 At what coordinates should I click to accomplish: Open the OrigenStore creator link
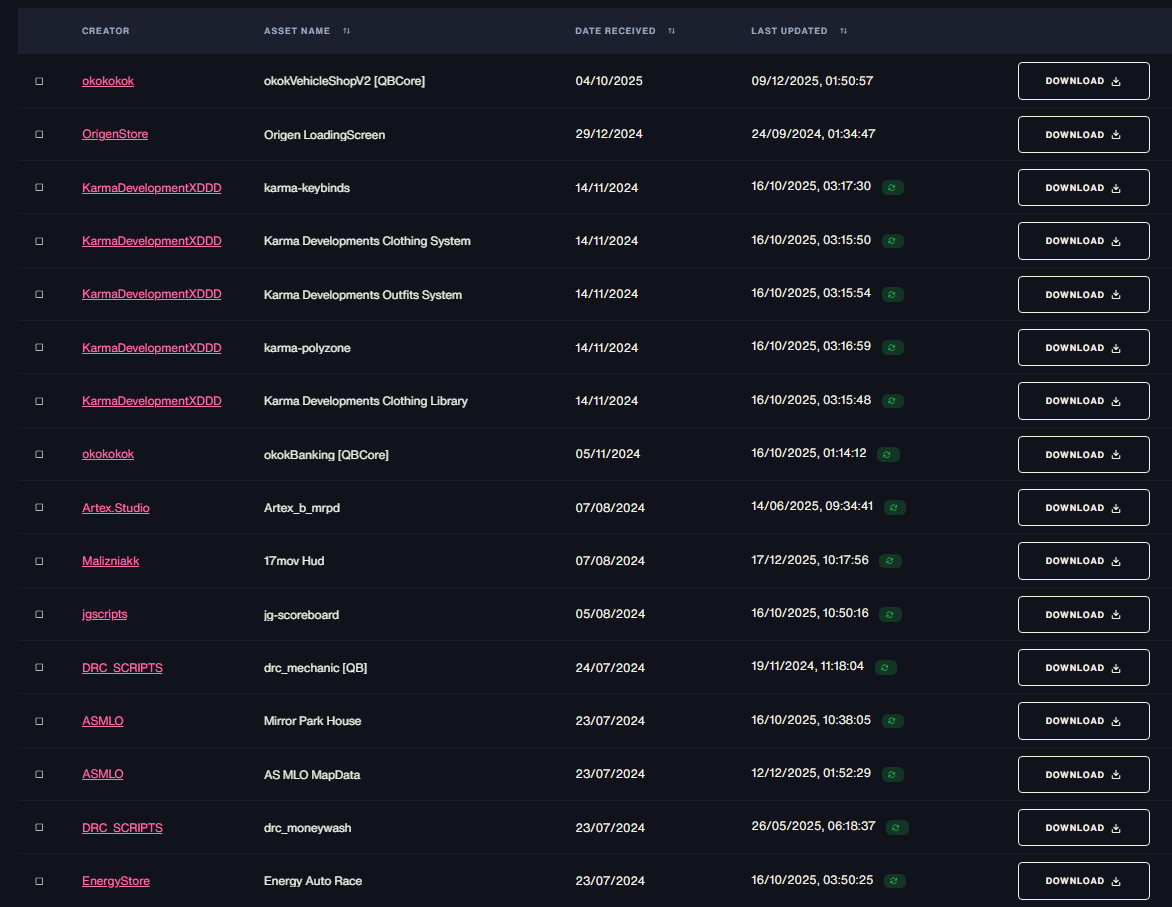tap(115, 134)
